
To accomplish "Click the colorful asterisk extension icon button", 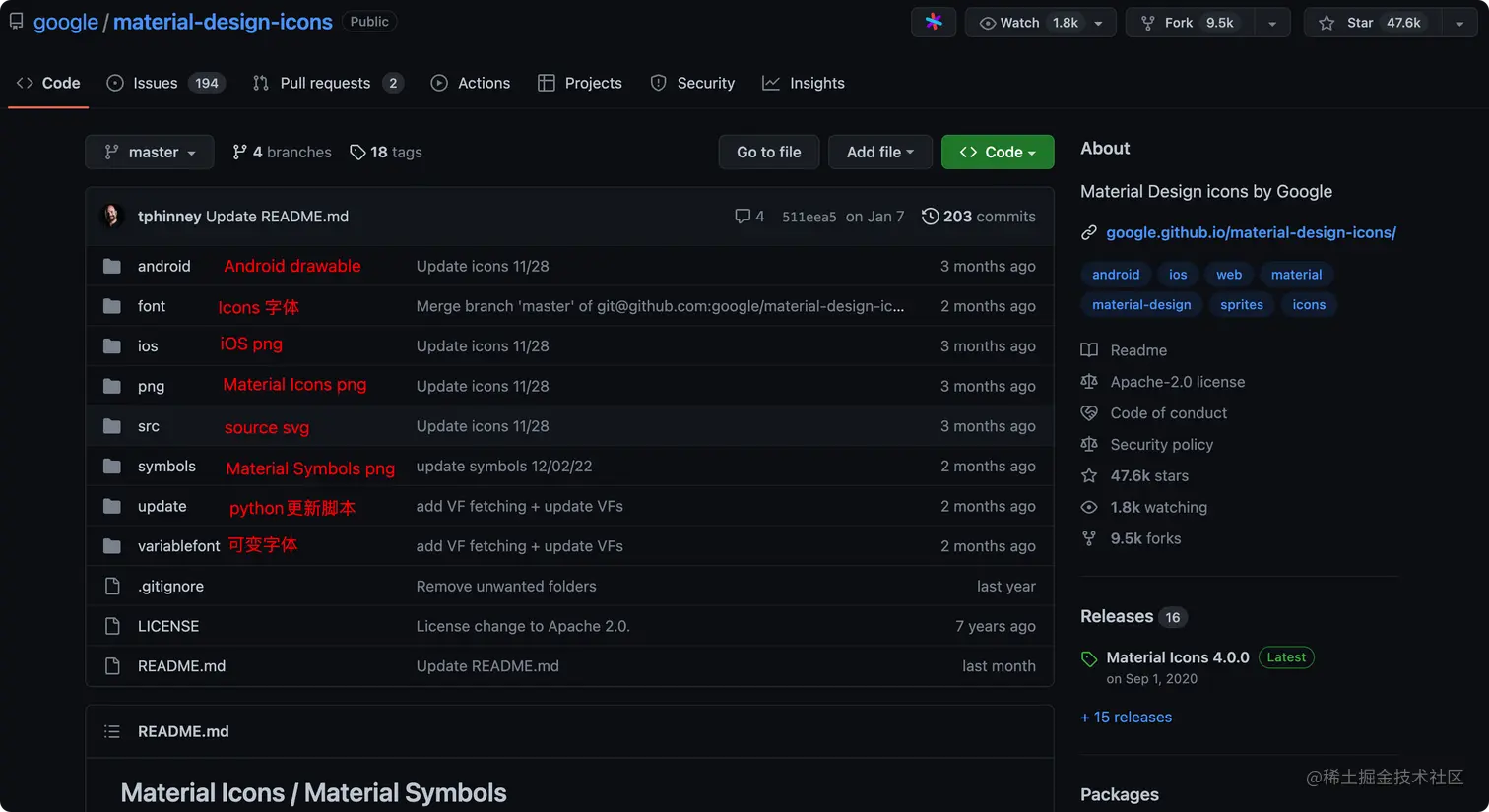I will [934, 22].
